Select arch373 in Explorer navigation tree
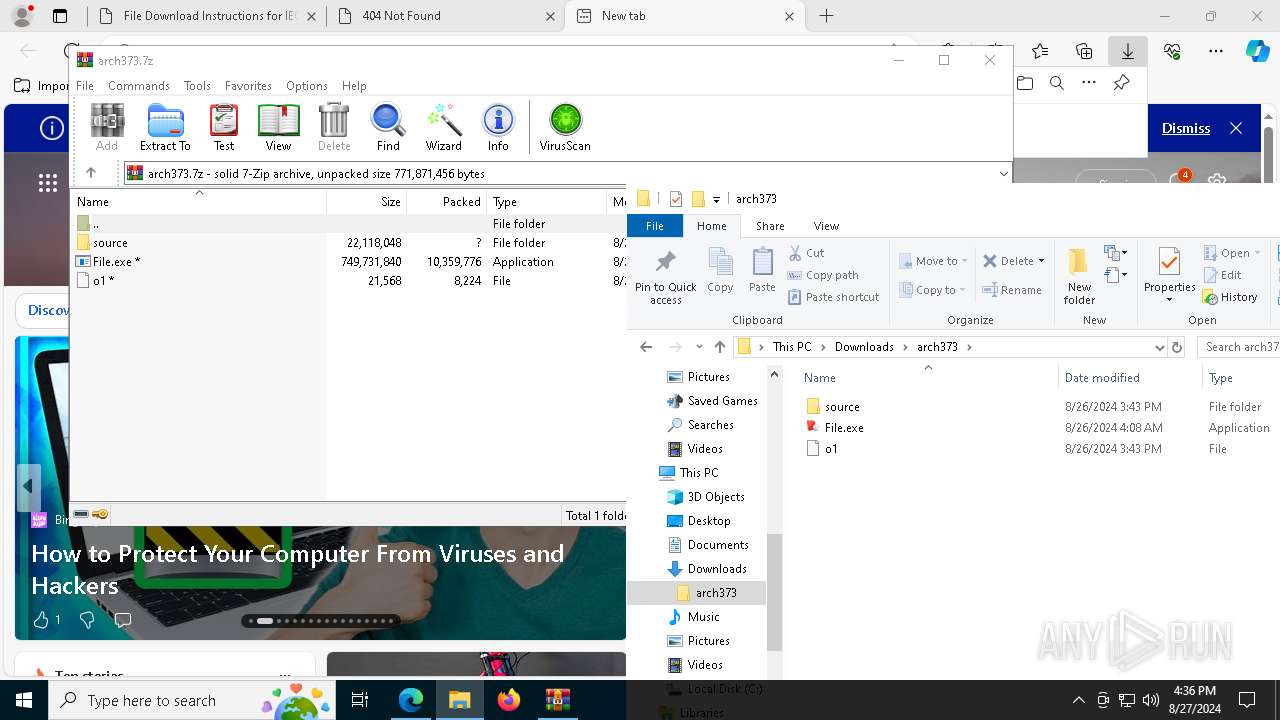 tap(716, 593)
